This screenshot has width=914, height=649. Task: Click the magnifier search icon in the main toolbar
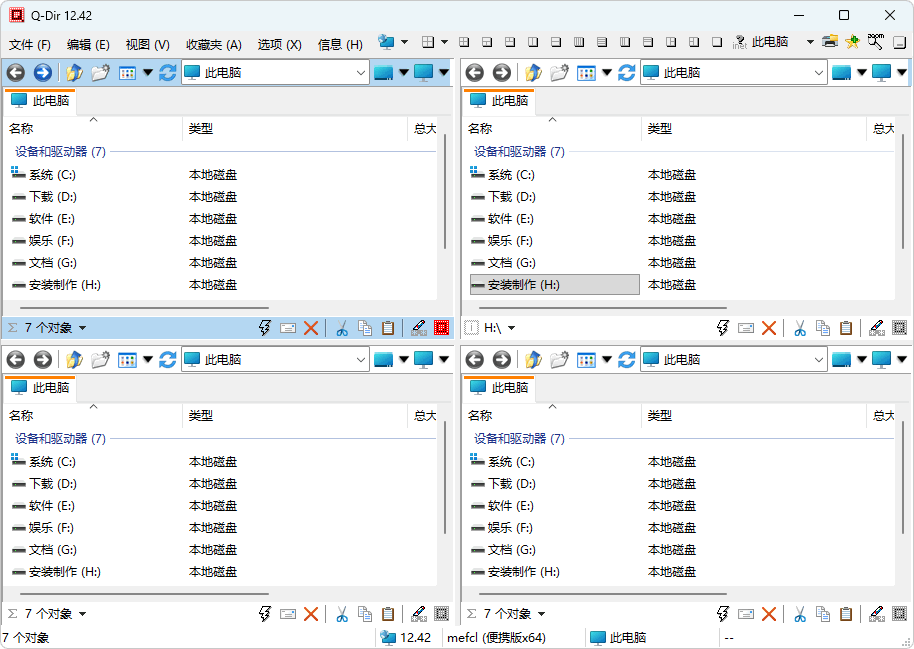tap(876, 42)
